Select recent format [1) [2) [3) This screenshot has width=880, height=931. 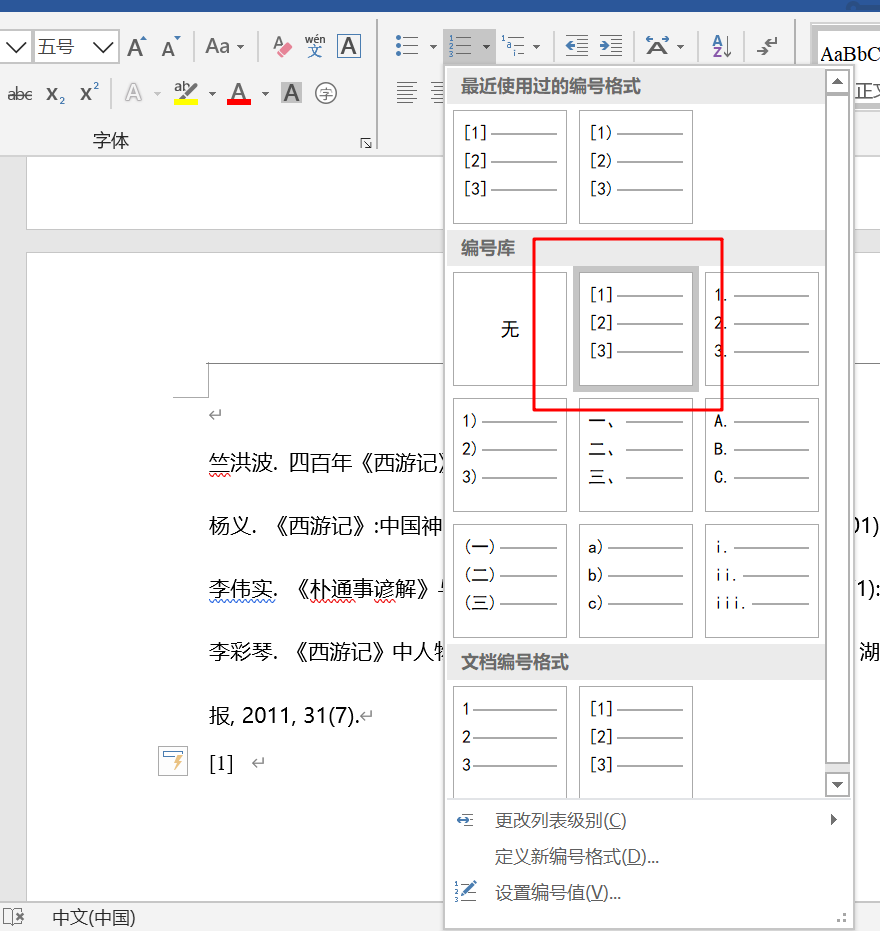pyautogui.click(x=636, y=167)
